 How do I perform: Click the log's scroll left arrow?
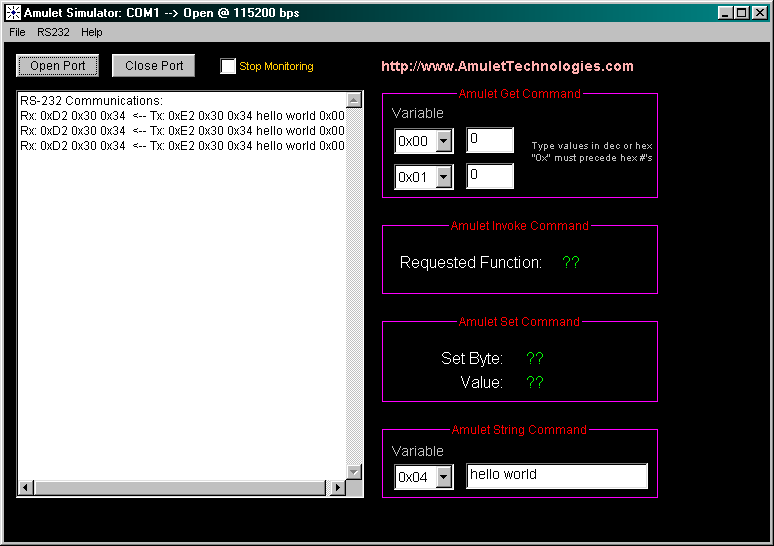[x=26, y=488]
